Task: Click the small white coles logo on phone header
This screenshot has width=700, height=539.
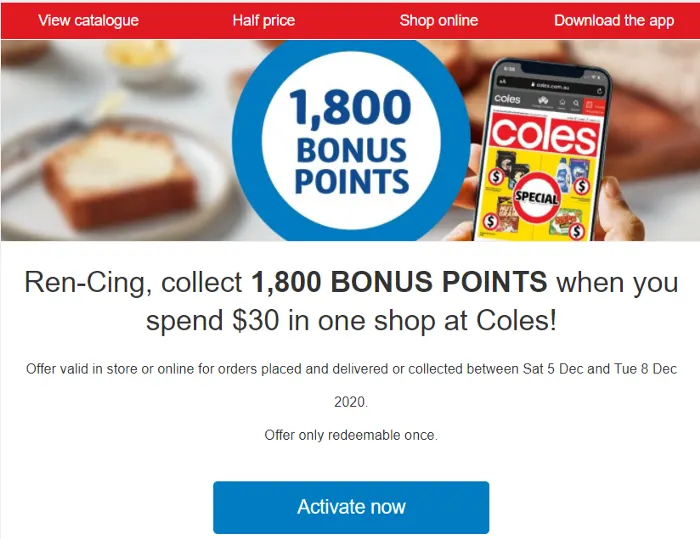Action: coord(508,101)
